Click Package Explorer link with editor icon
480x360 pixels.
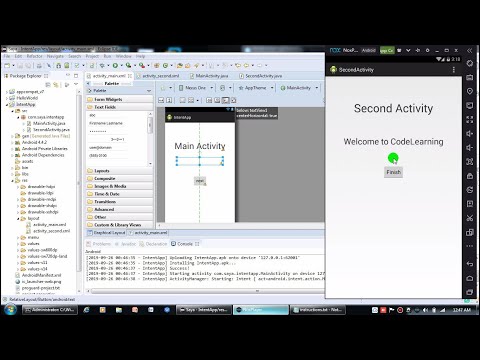pos(57,85)
